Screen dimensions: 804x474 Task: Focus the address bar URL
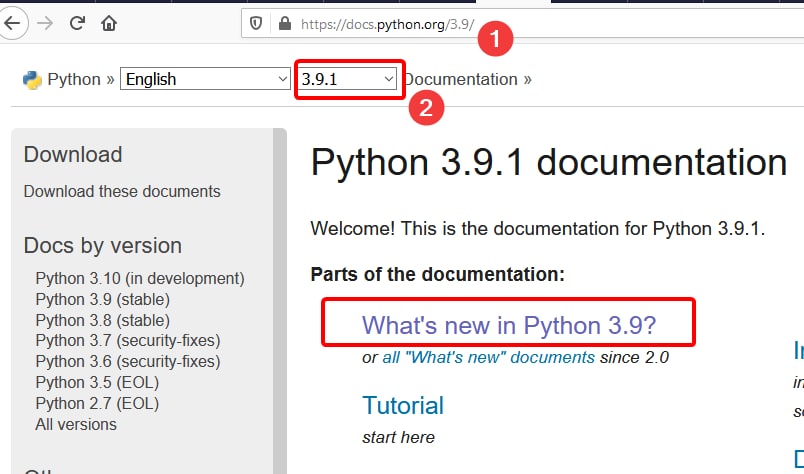click(x=388, y=24)
